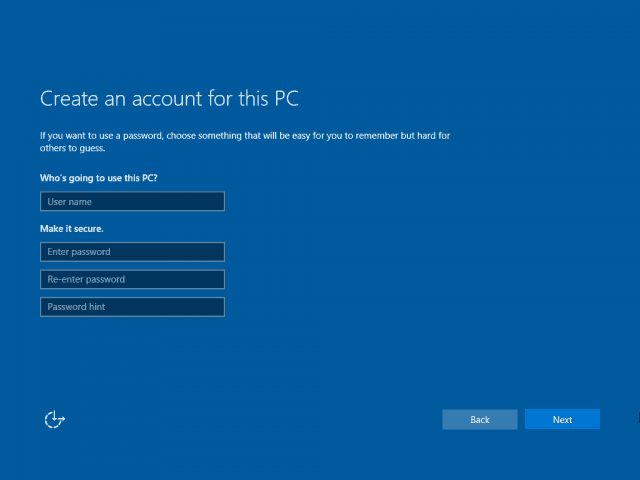Select the Re-enter password field

[132, 279]
